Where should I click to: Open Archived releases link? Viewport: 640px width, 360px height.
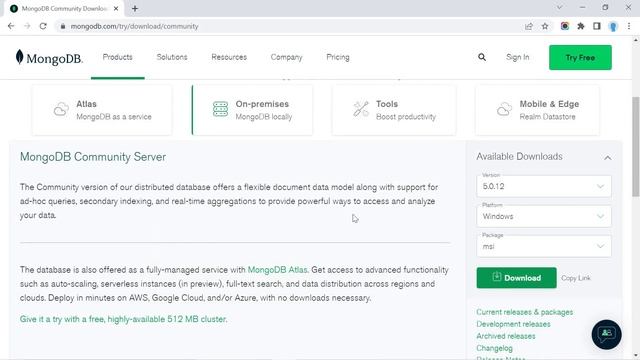[506, 336]
